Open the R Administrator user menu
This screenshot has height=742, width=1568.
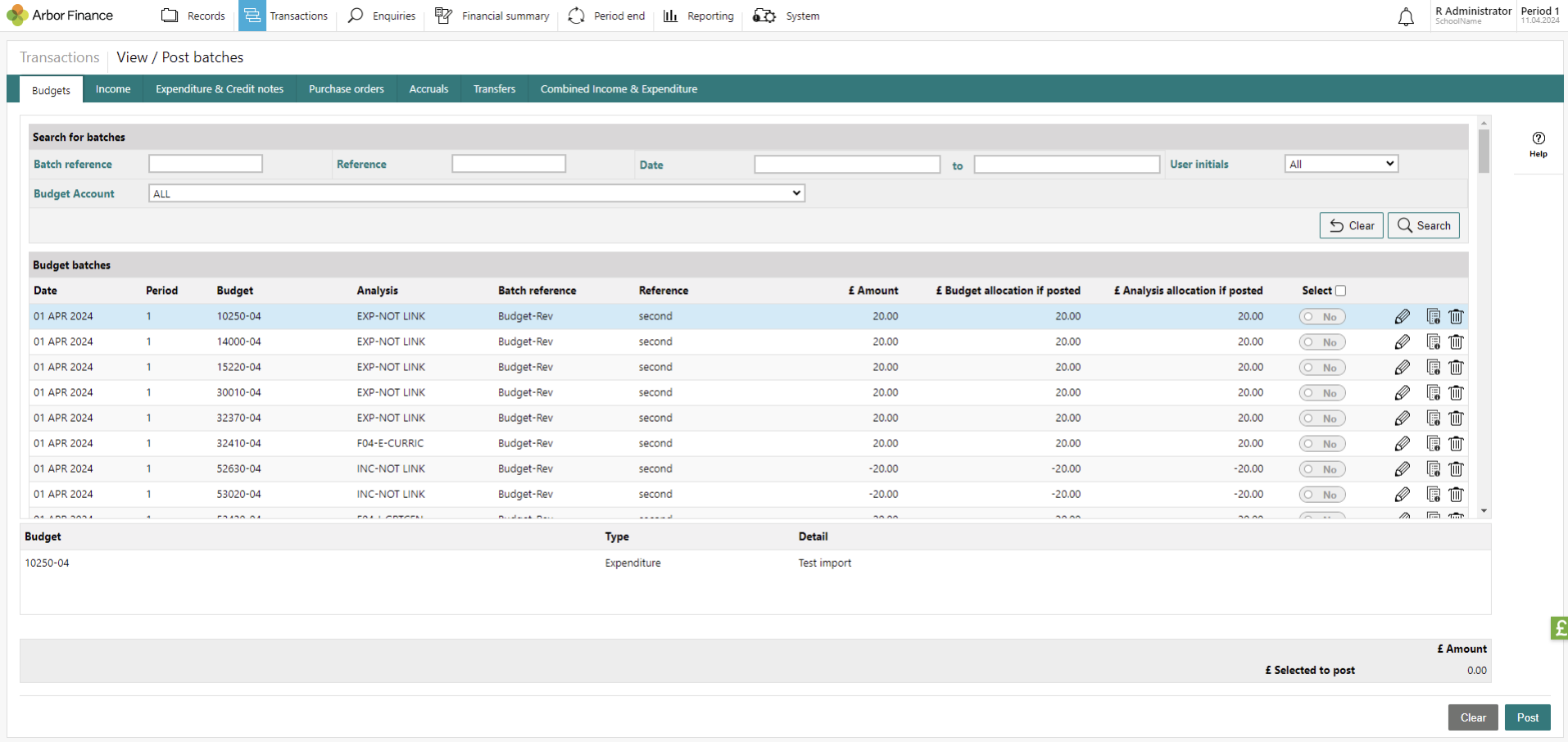point(1474,15)
